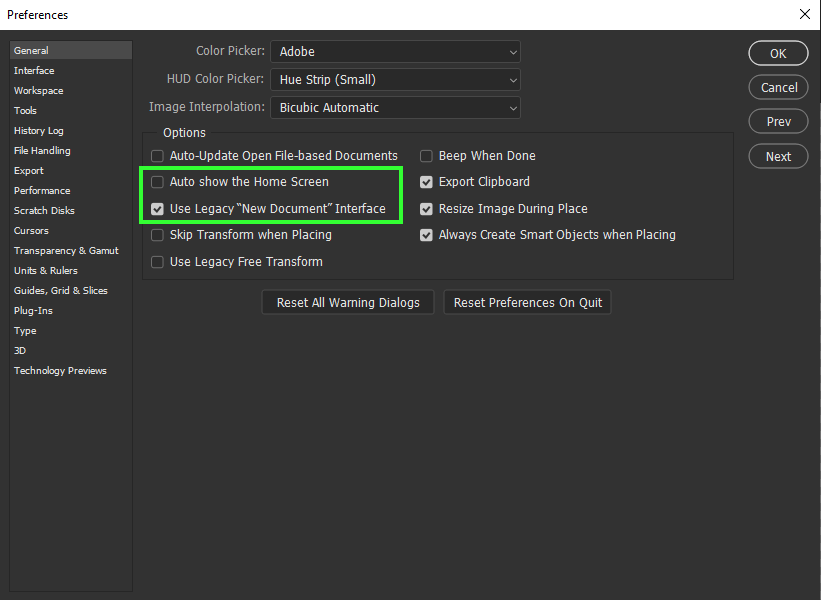Switch to the Interface preferences page
This screenshot has height=600, width=821.
click(x=34, y=70)
